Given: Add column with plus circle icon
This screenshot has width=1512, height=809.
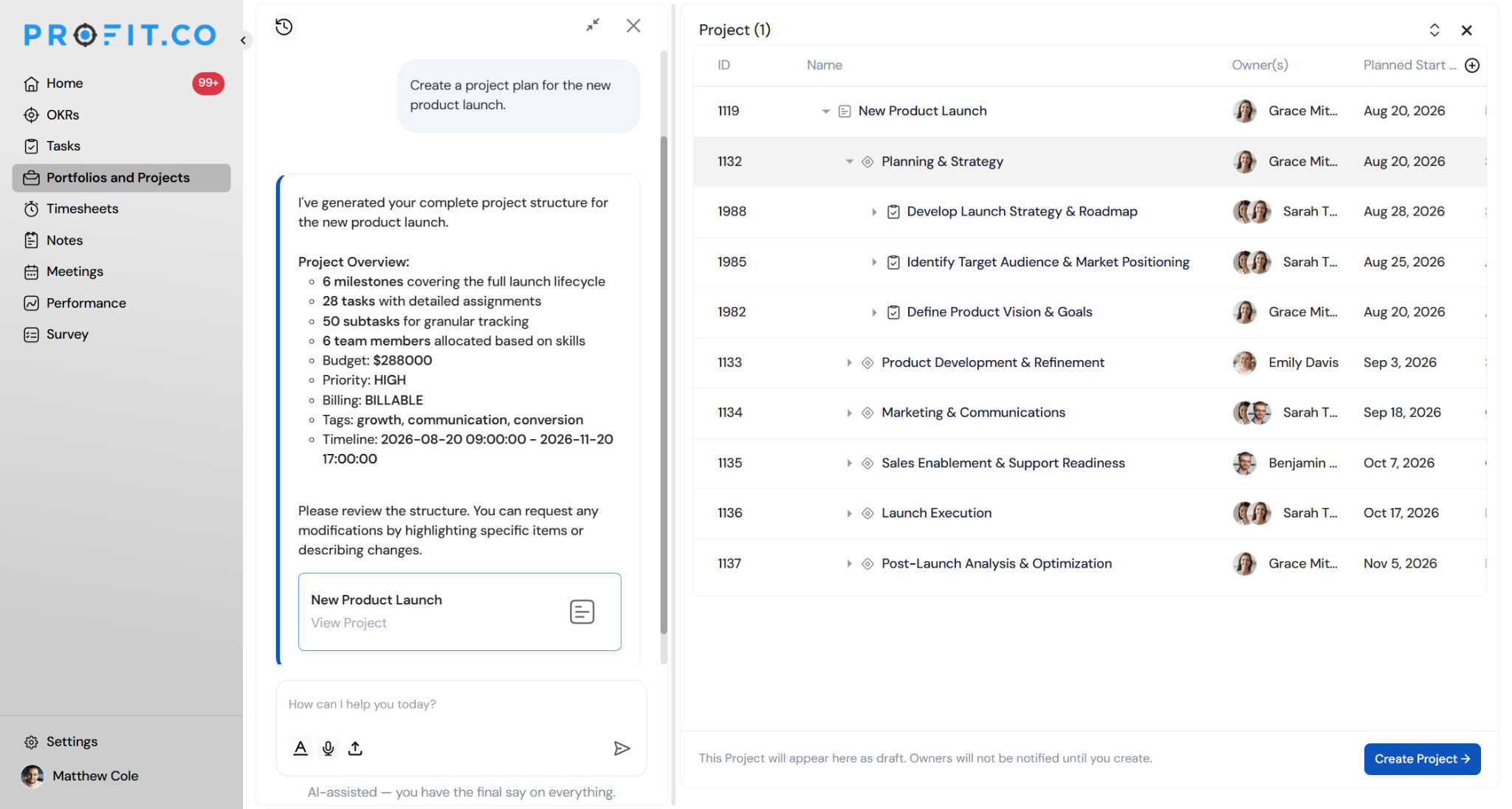Looking at the screenshot, I should [1472, 65].
